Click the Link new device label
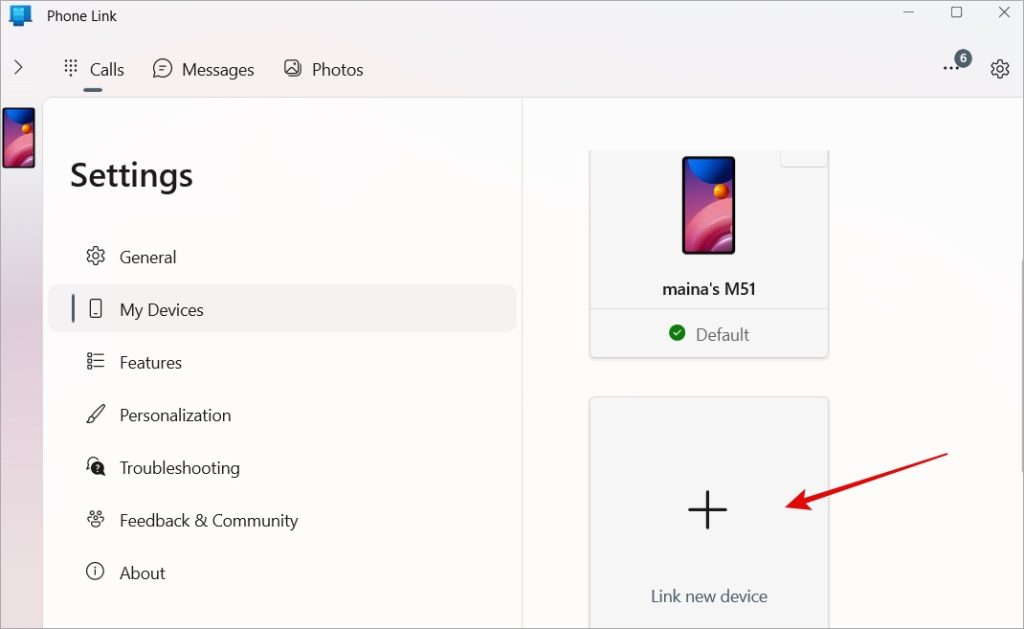The width and height of the screenshot is (1024, 629). [709, 596]
